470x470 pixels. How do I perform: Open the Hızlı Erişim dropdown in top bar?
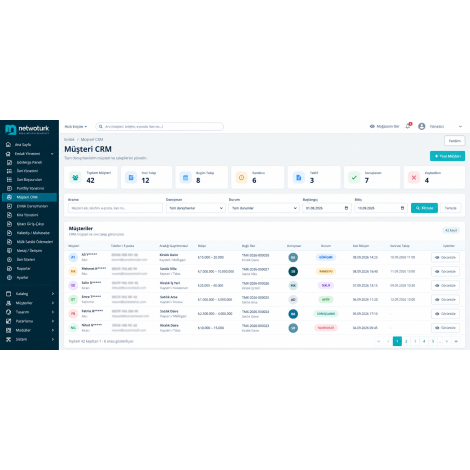click(x=76, y=127)
